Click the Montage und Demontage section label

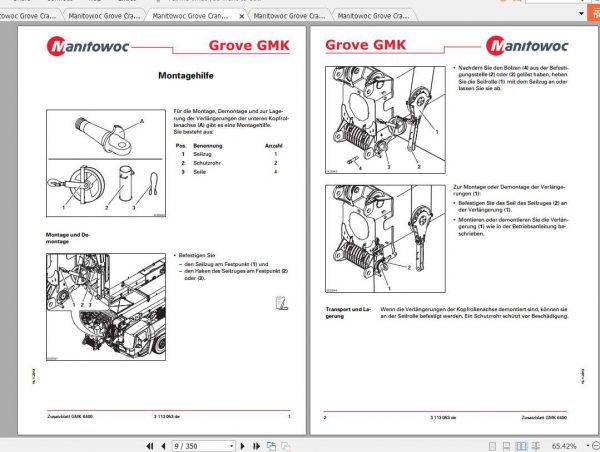[x=68, y=238]
